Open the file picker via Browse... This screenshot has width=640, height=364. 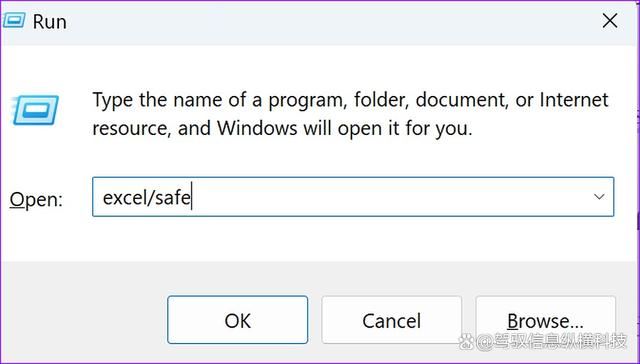tap(545, 320)
